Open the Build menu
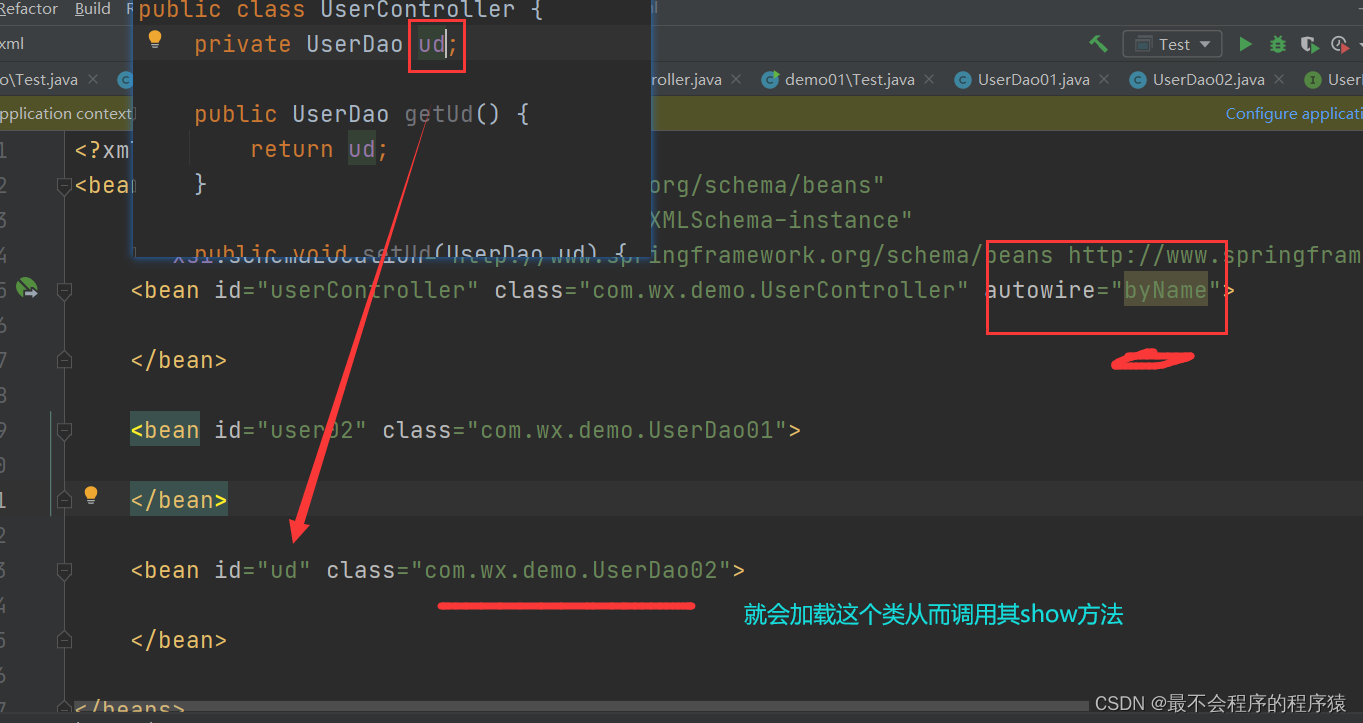 click(x=93, y=8)
